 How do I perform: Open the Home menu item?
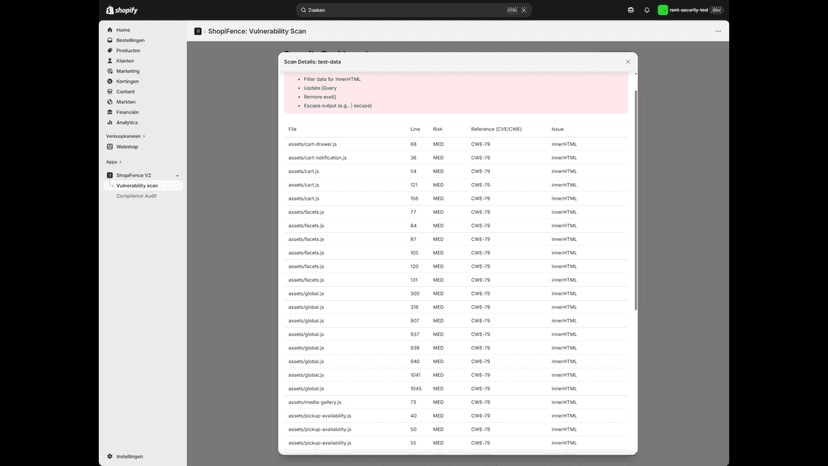(123, 30)
